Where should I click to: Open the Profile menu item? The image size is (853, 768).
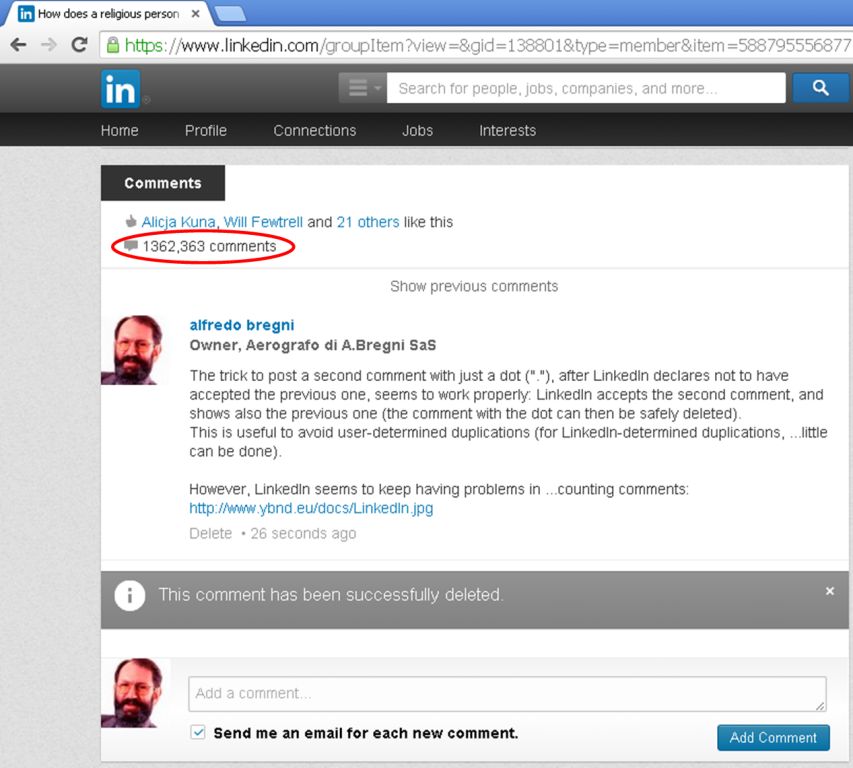206,131
